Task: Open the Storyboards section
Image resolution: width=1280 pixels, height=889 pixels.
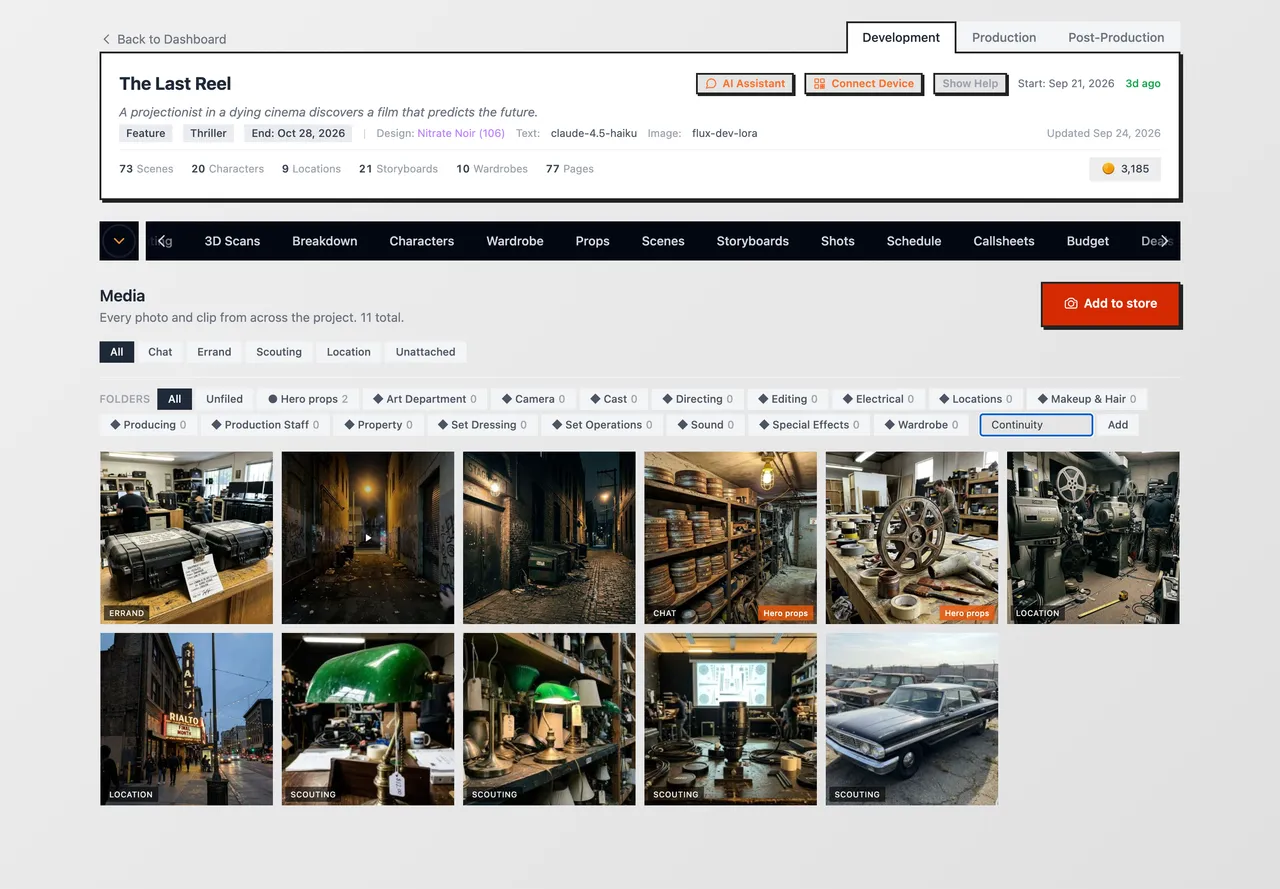Action: (753, 241)
